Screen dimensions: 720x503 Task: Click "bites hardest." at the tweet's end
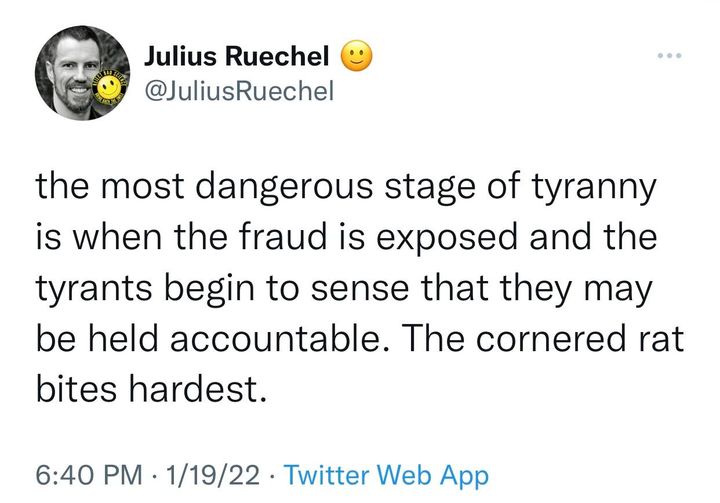152,386
